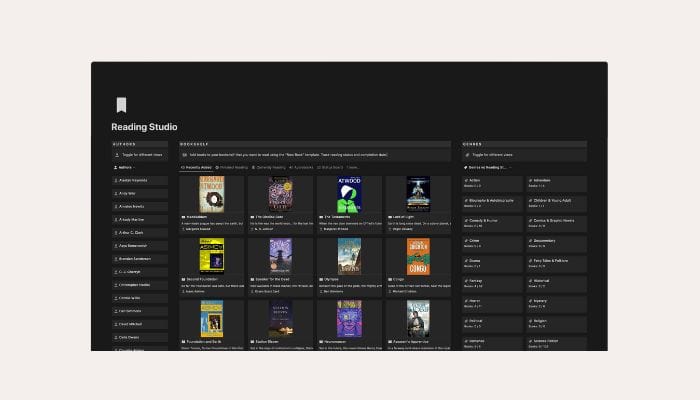Click tag icon beside Mystery genre
Image resolution: width=700 pixels, height=400 pixels.
pyautogui.click(x=530, y=301)
